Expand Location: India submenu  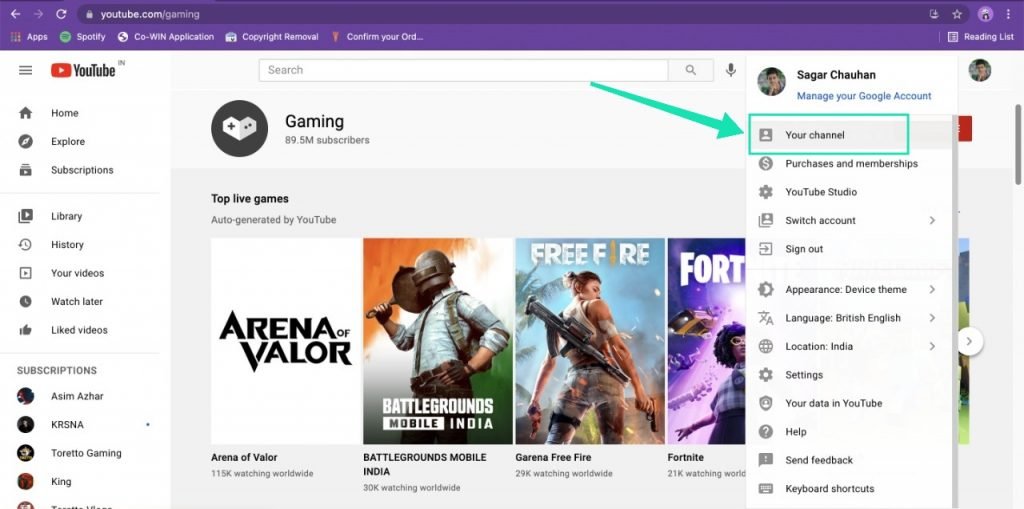(x=932, y=346)
